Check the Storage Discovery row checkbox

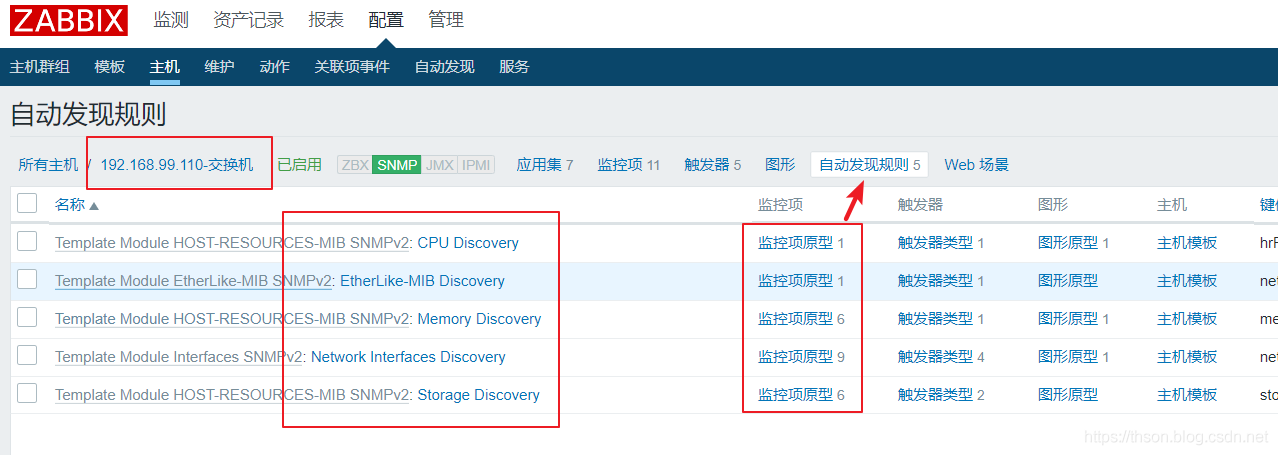27,393
